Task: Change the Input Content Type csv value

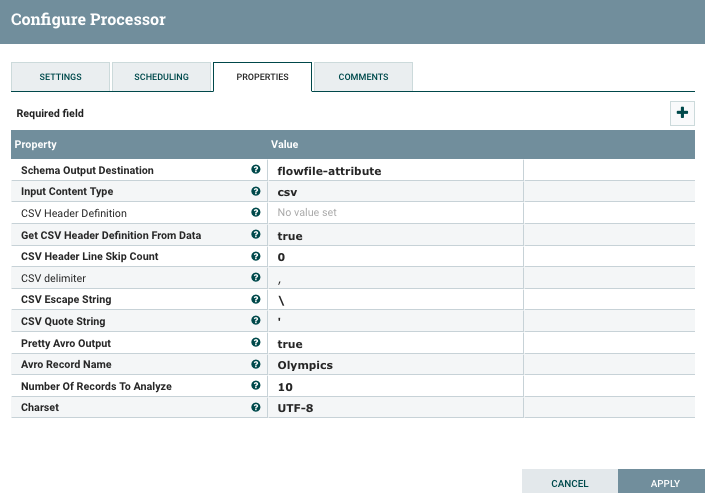Action: 398,192
